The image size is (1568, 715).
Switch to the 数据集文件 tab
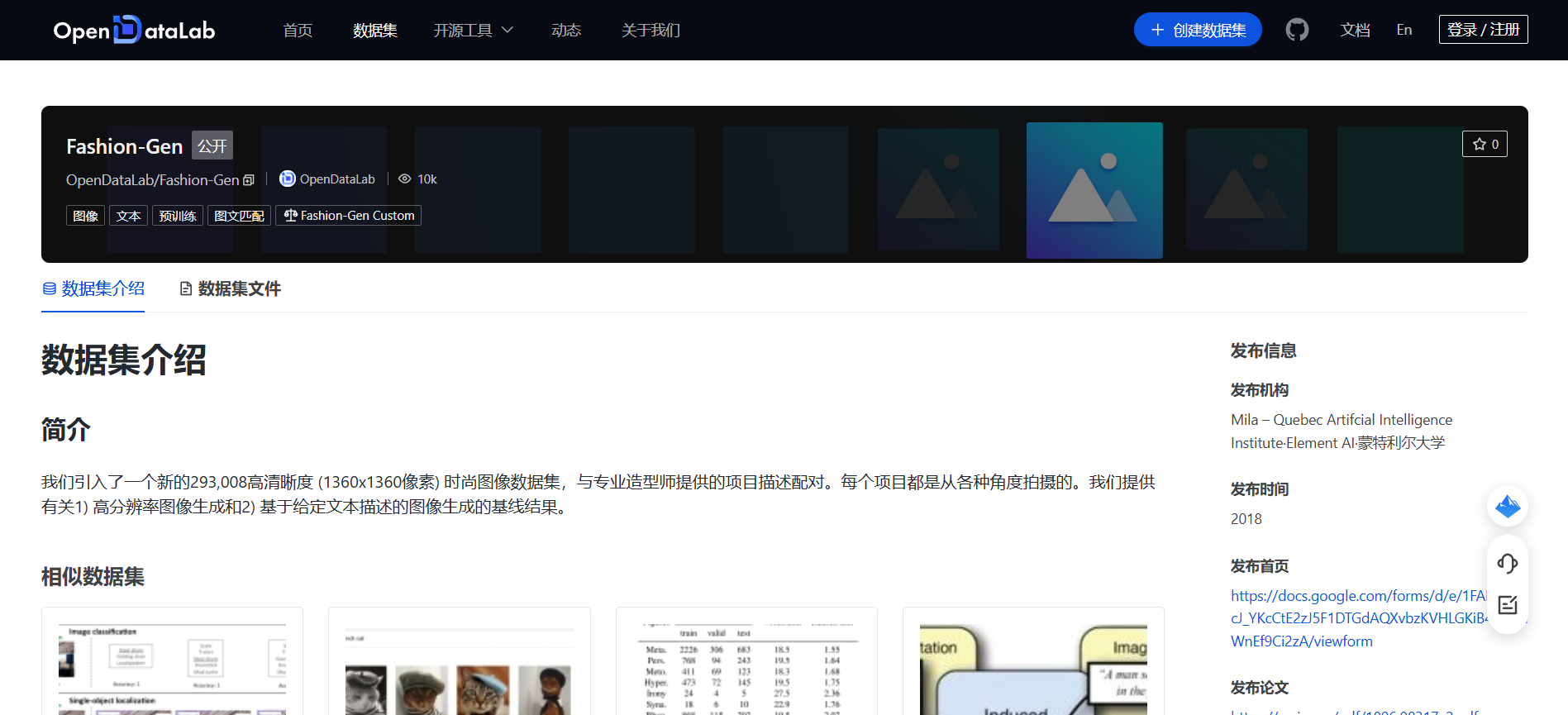(231, 288)
